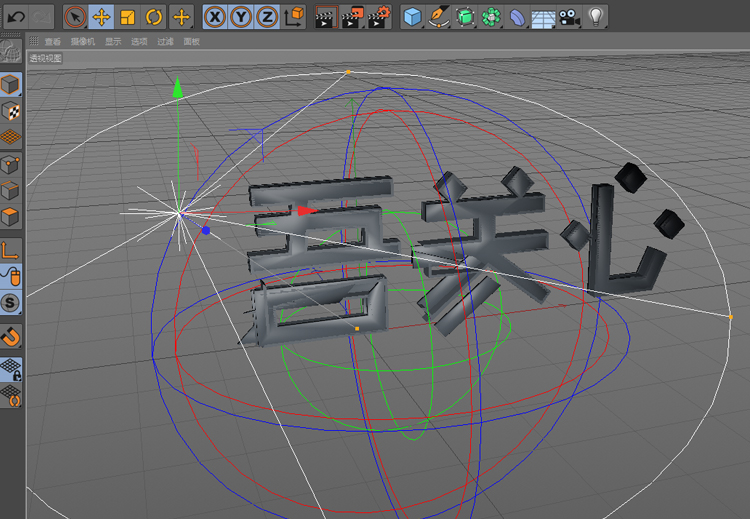750x519 pixels.
Task: Switch to Points mode
Action: point(11,165)
